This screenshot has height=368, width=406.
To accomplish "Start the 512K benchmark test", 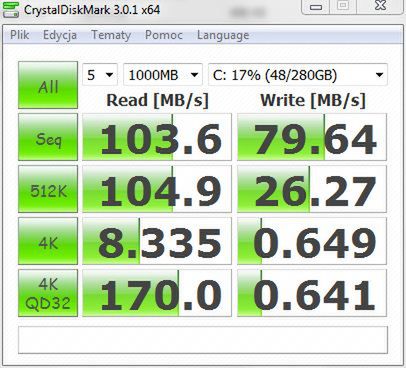I will point(48,189).
